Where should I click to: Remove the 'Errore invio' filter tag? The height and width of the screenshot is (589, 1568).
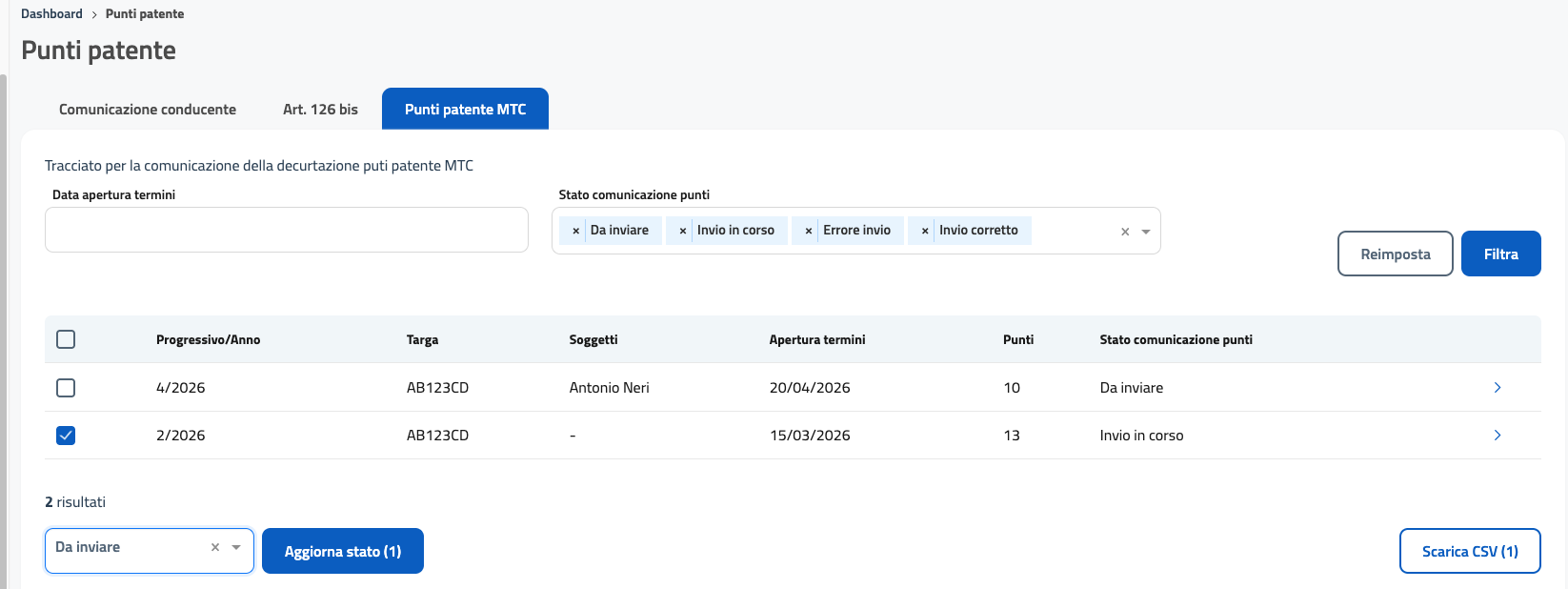point(808,231)
